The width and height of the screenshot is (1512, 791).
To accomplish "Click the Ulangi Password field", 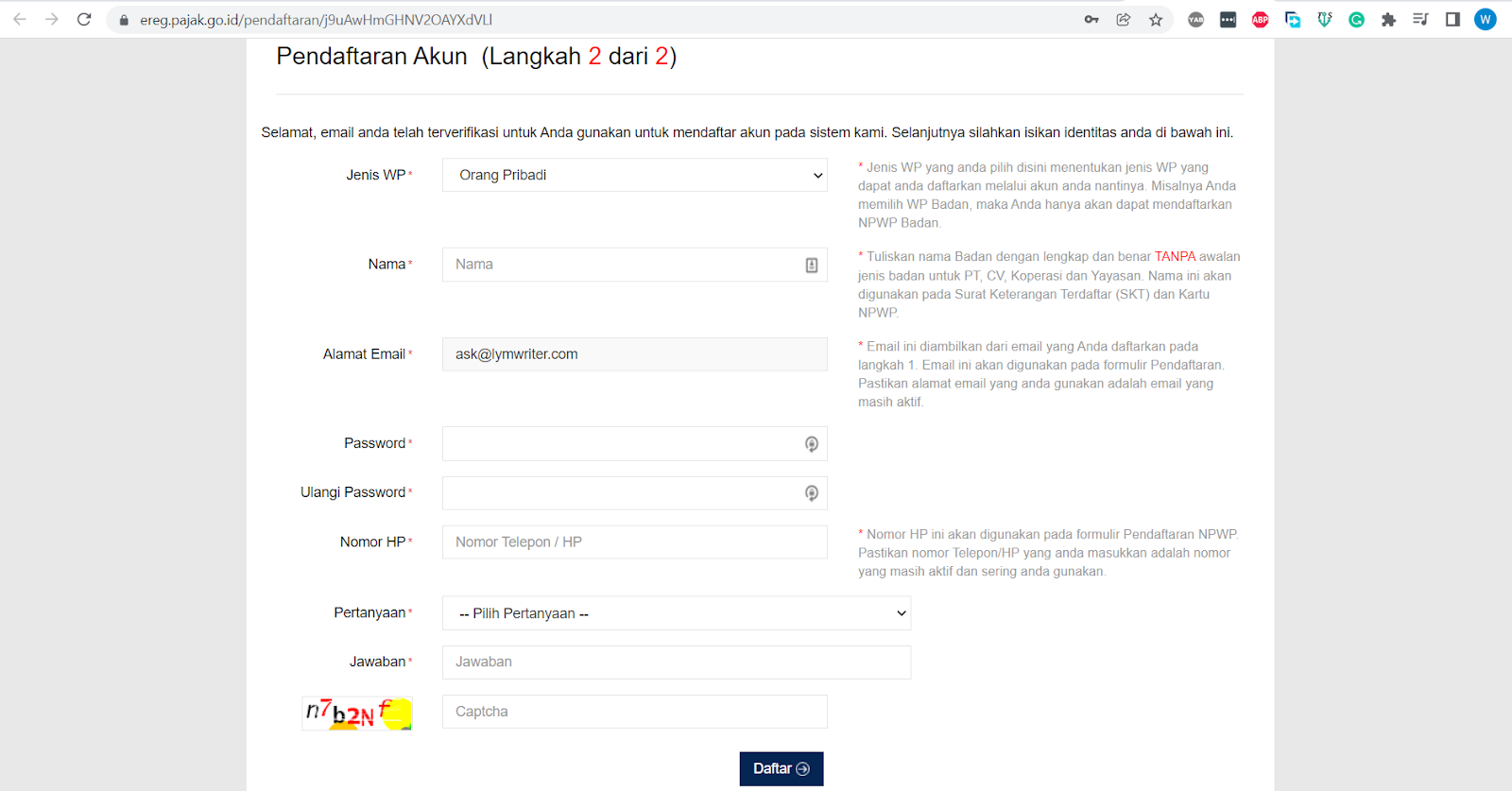I will tap(619, 493).
